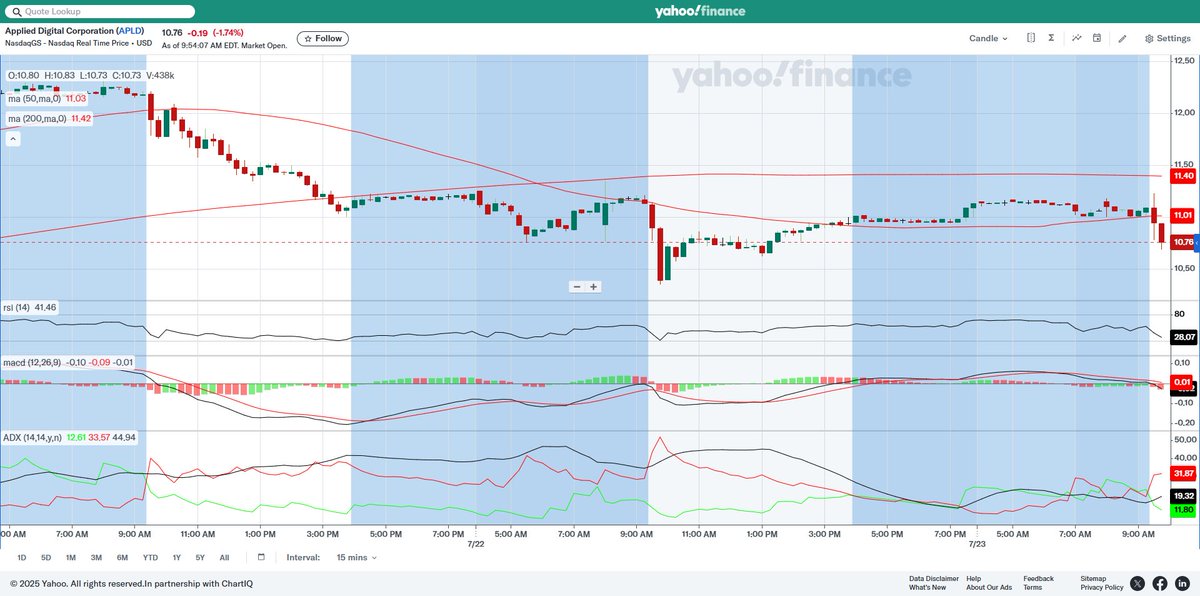
Task: Open the technical events line-chart icon
Action: pos(1077,38)
